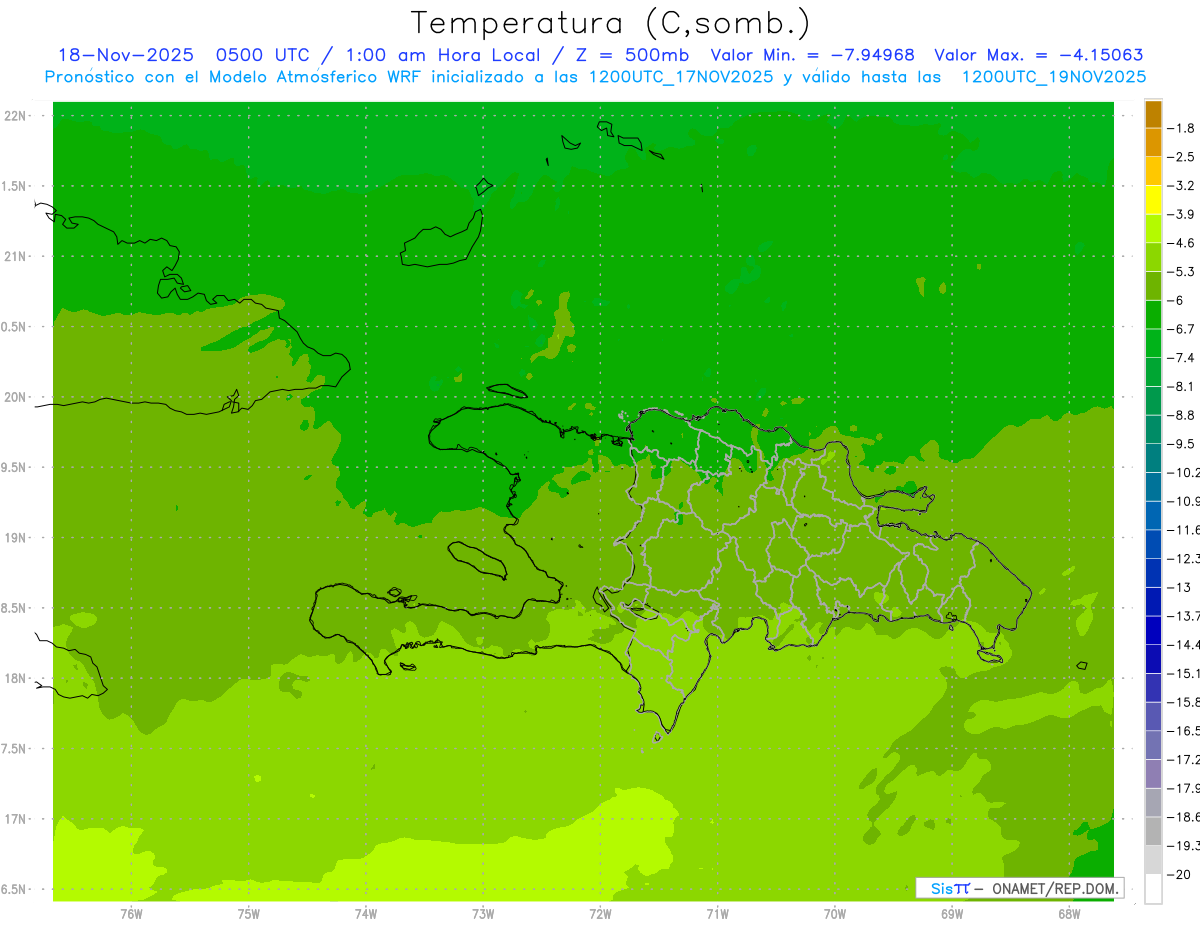
Task: Click the legend value "-5.3"
Action: click(1181, 271)
